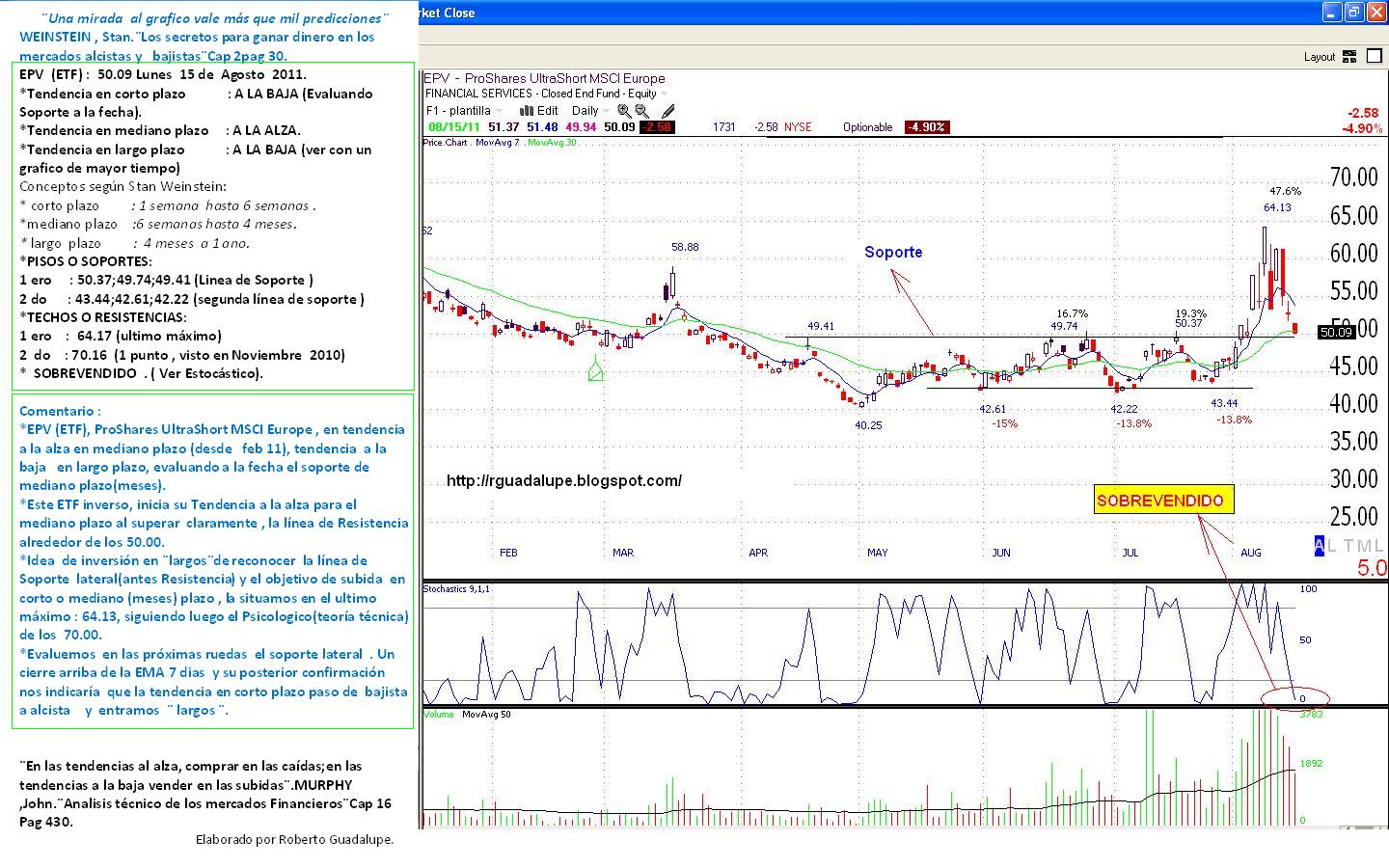
Task: Click the high price 51.48
Action: coord(542,127)
